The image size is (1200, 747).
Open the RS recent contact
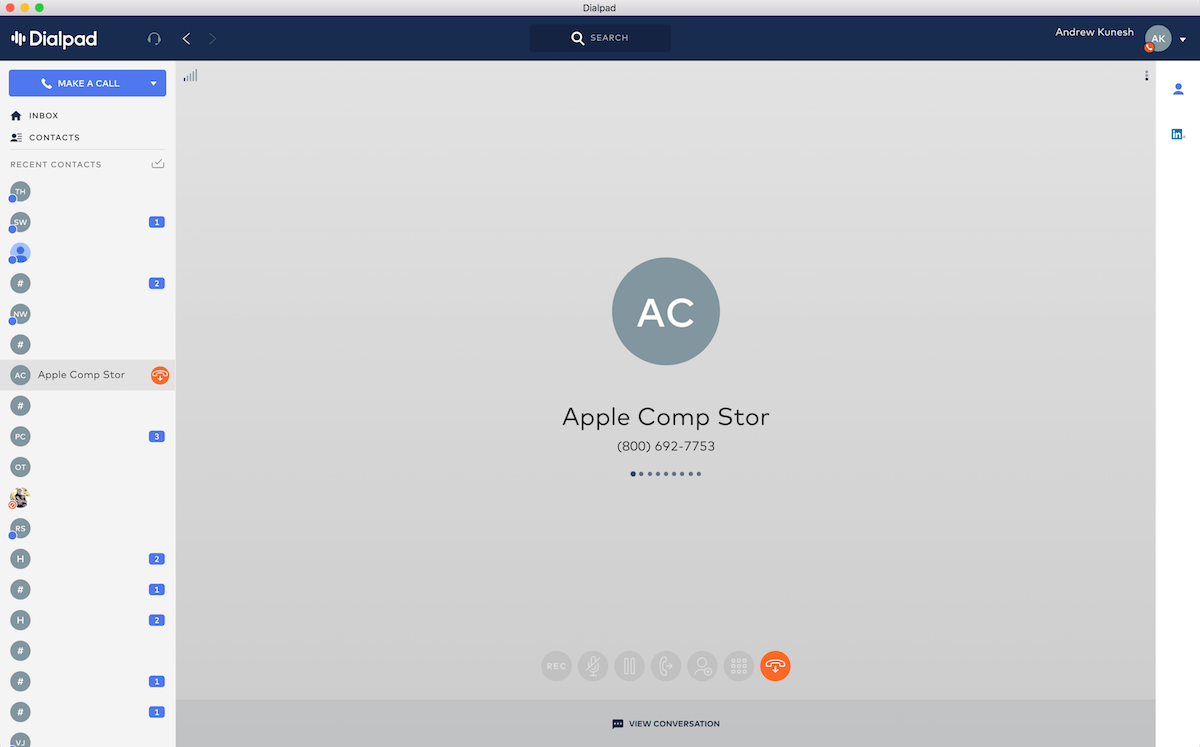pos(20,528)
